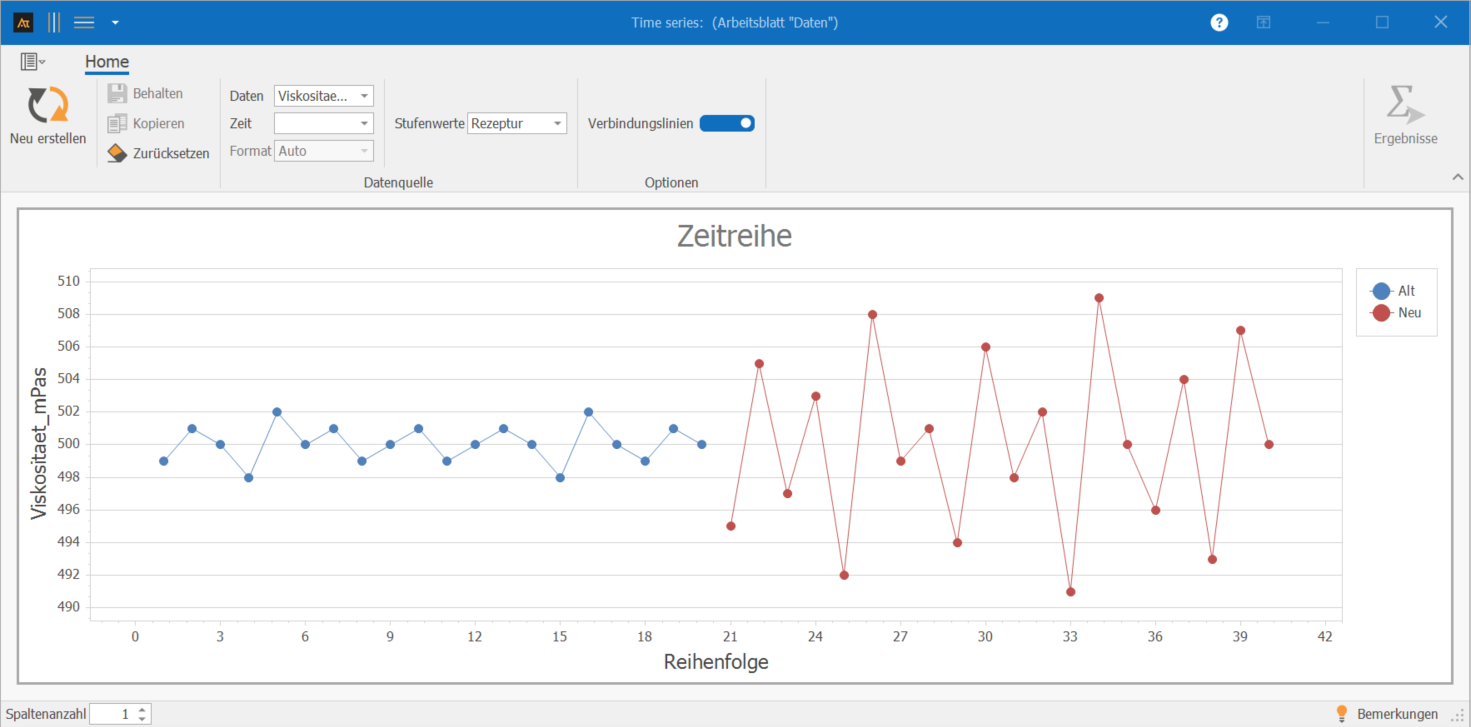This screenshot has width=1471, height=727.
Task: Click the application logo in title bar
Action: [x=23, y=22]
